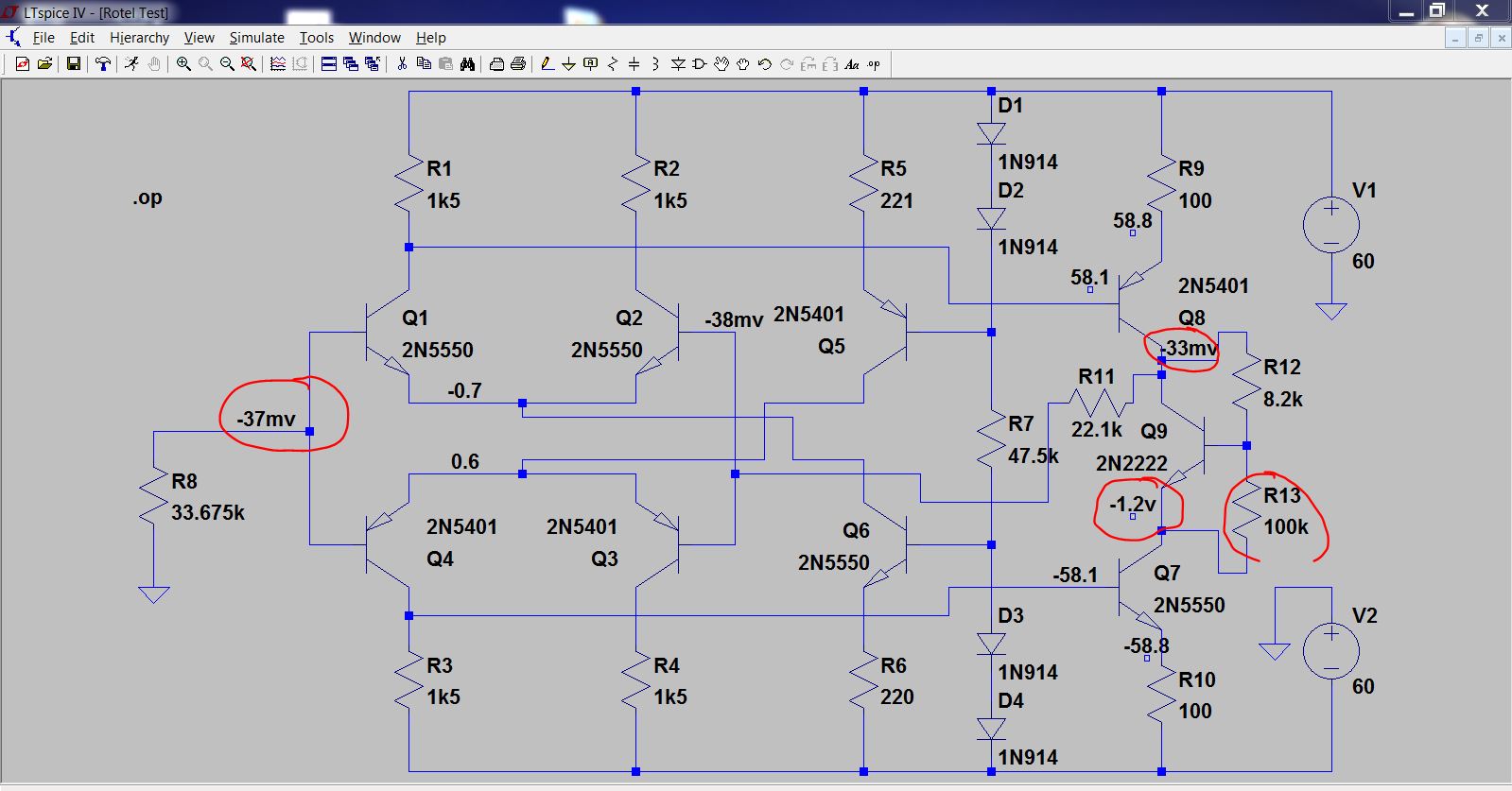Click the R5 '221' value text

896,200
